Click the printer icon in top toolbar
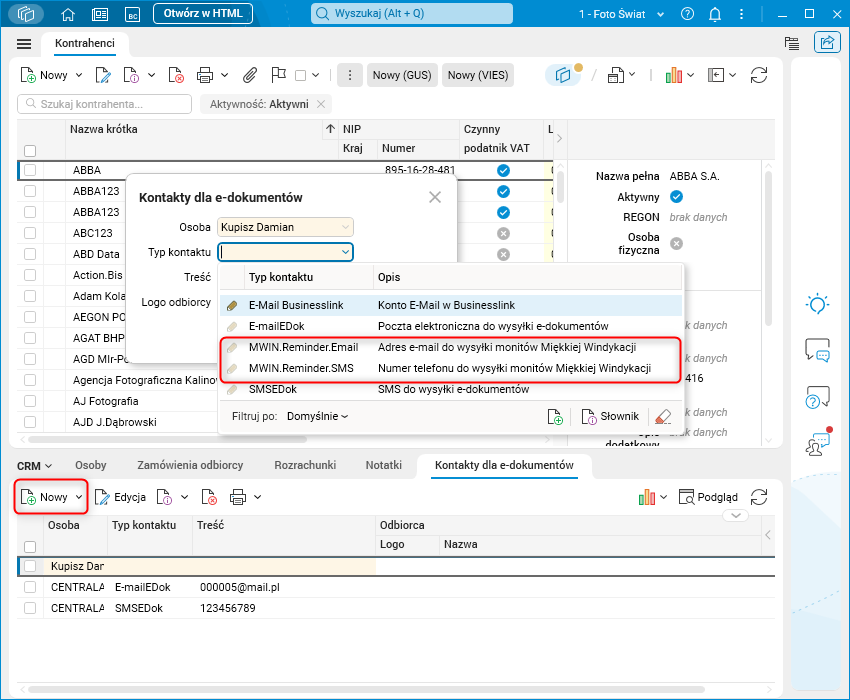The width and height of the screenshot is (850, 700). click(205, 75)
